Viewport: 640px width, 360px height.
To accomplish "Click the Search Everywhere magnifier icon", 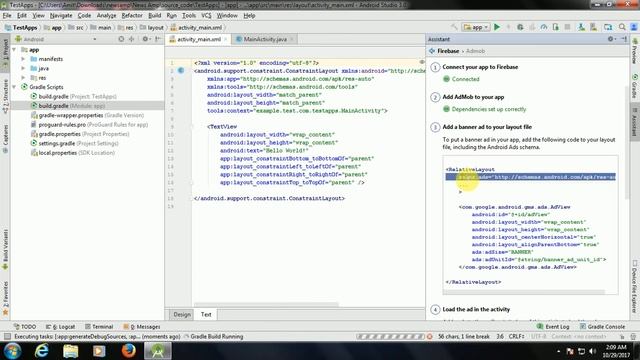I will click(622, 27).
